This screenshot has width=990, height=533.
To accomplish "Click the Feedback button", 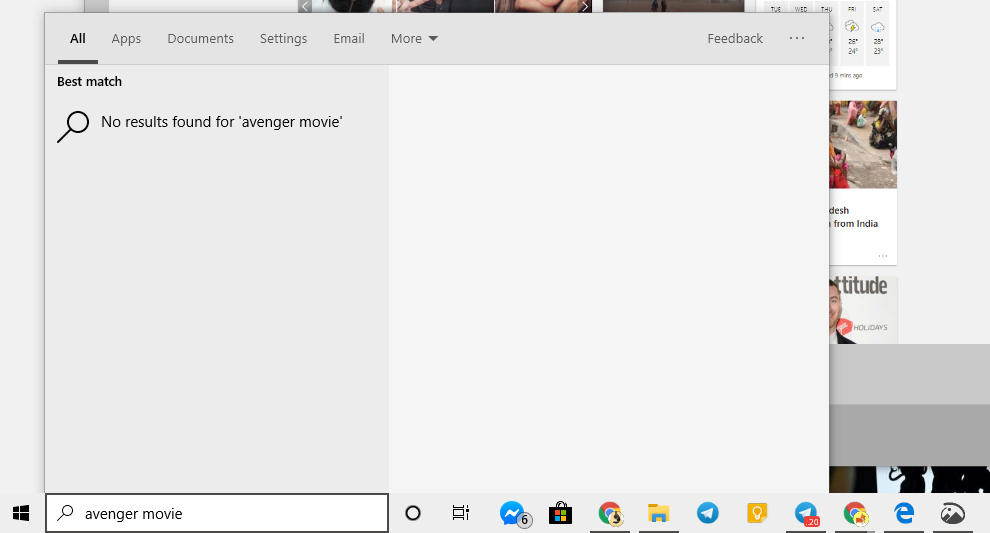I will pos(734,39).
